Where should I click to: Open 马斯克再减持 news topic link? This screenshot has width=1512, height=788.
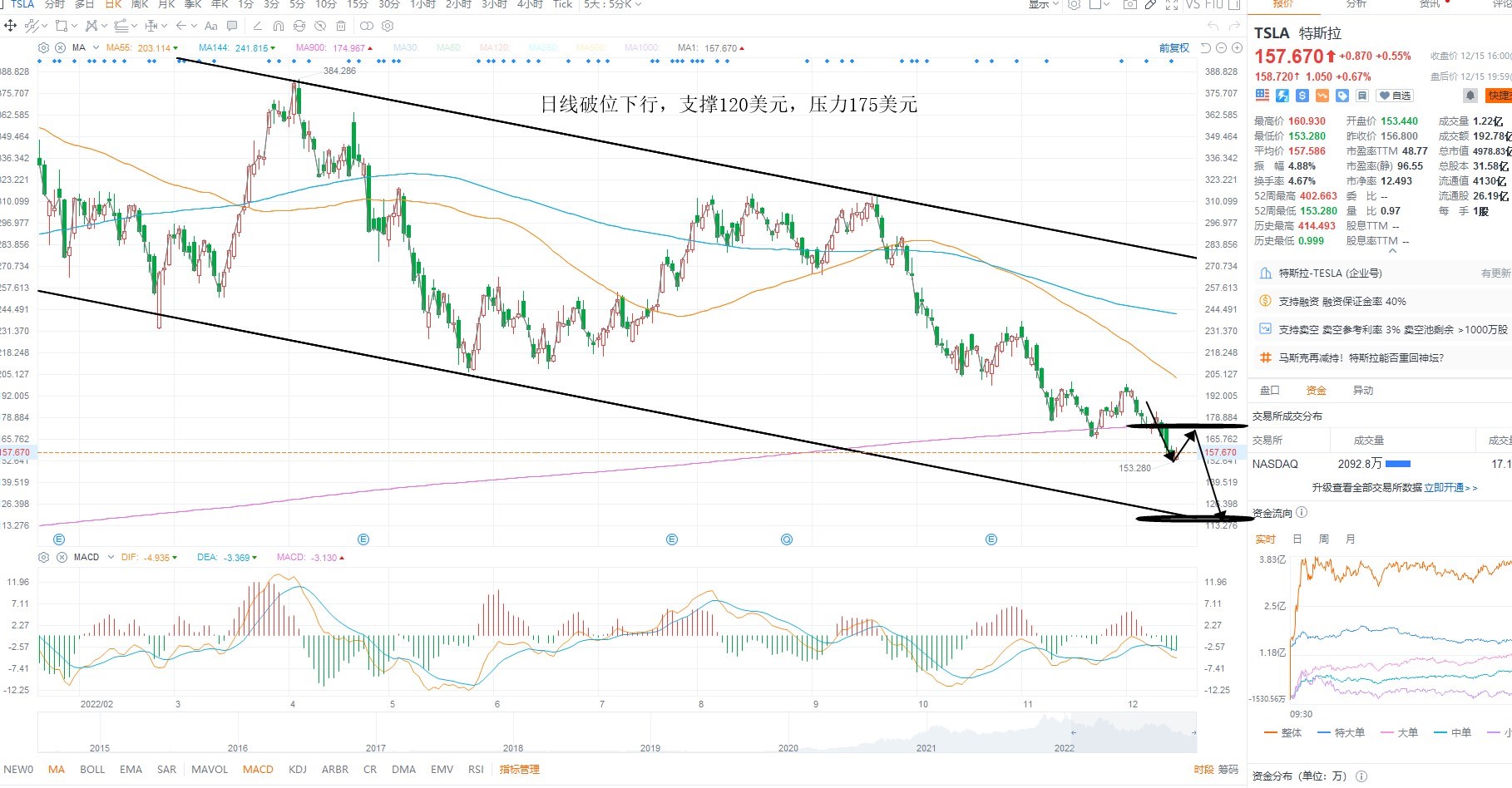1361,357
